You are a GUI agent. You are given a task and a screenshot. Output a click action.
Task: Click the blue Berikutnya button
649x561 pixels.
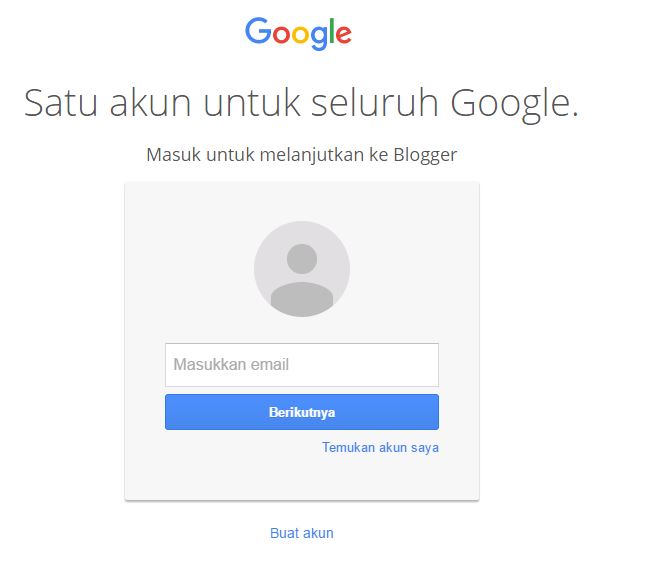tap(302, 412)
